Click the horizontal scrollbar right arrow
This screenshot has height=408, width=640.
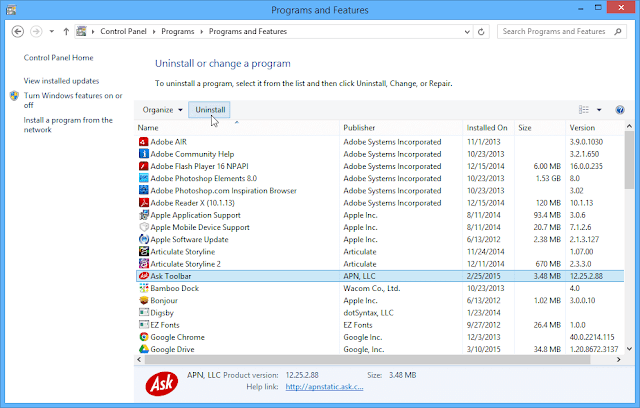click(618, 359)
